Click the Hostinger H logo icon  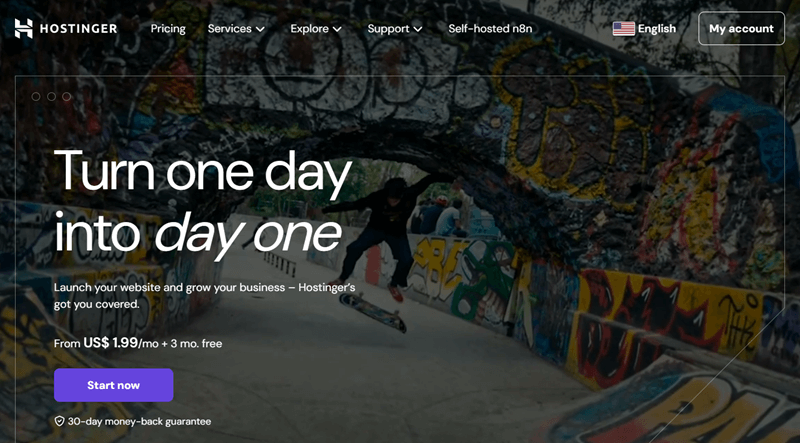coord(23,29)
